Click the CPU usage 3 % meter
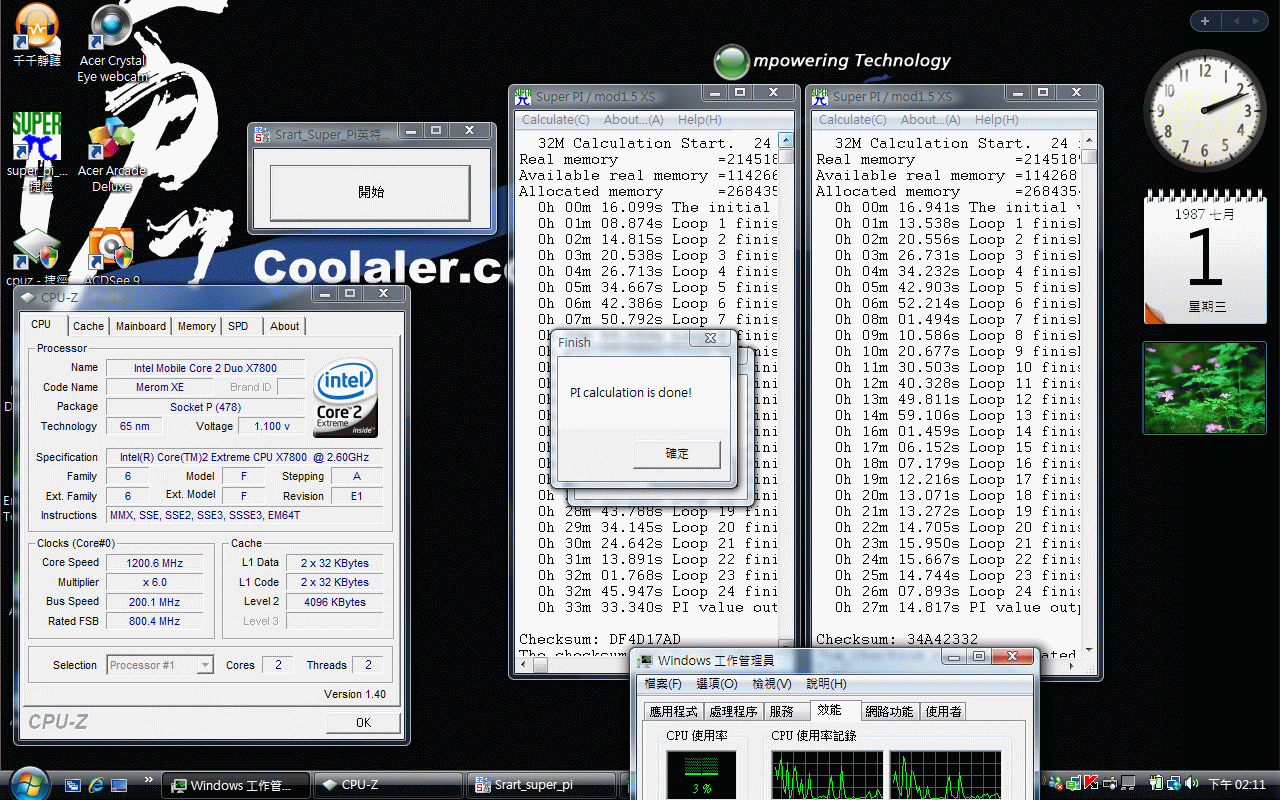This screenshot has width=1280, height=800. [x=701, y=775]
